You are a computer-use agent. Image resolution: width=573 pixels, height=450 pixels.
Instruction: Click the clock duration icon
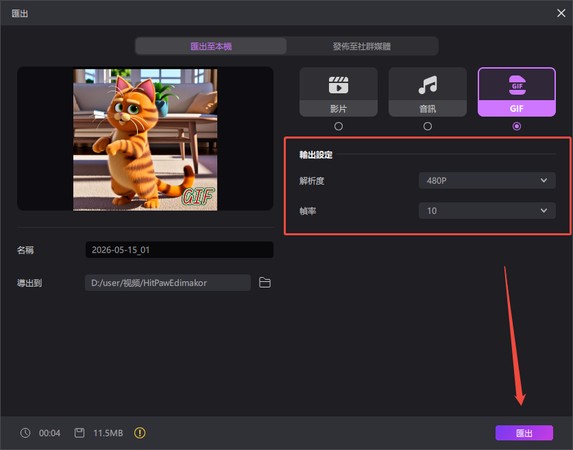point(25,433)
